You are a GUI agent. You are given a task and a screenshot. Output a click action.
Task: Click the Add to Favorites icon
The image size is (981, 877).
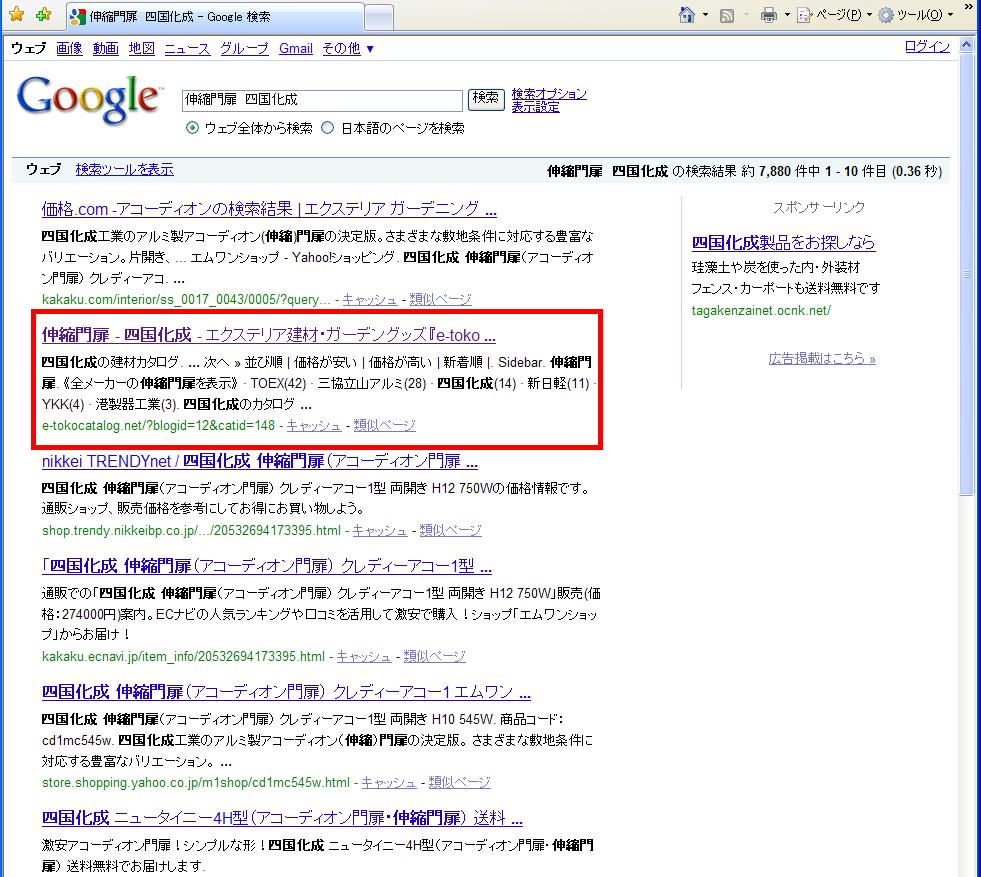(43, 15)
